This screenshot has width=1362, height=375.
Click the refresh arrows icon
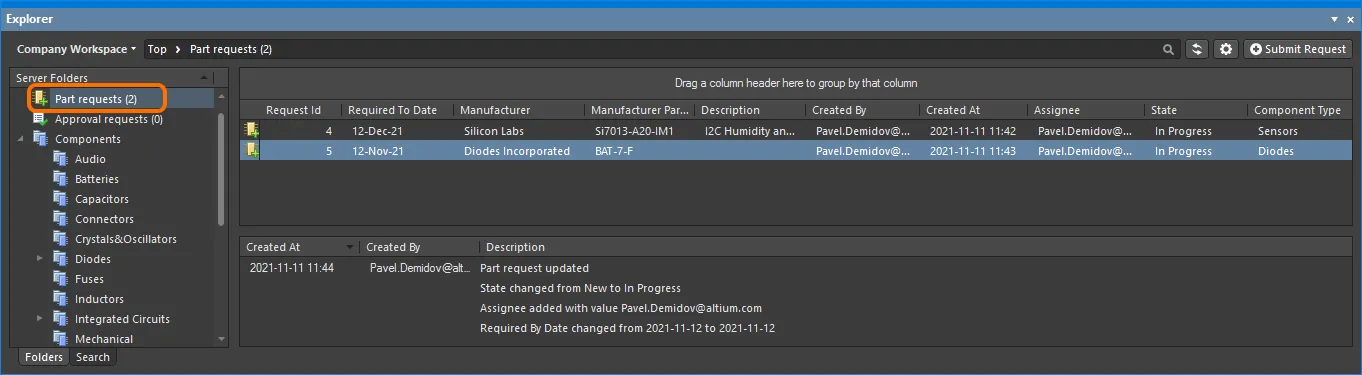(x=1197, y=49)
